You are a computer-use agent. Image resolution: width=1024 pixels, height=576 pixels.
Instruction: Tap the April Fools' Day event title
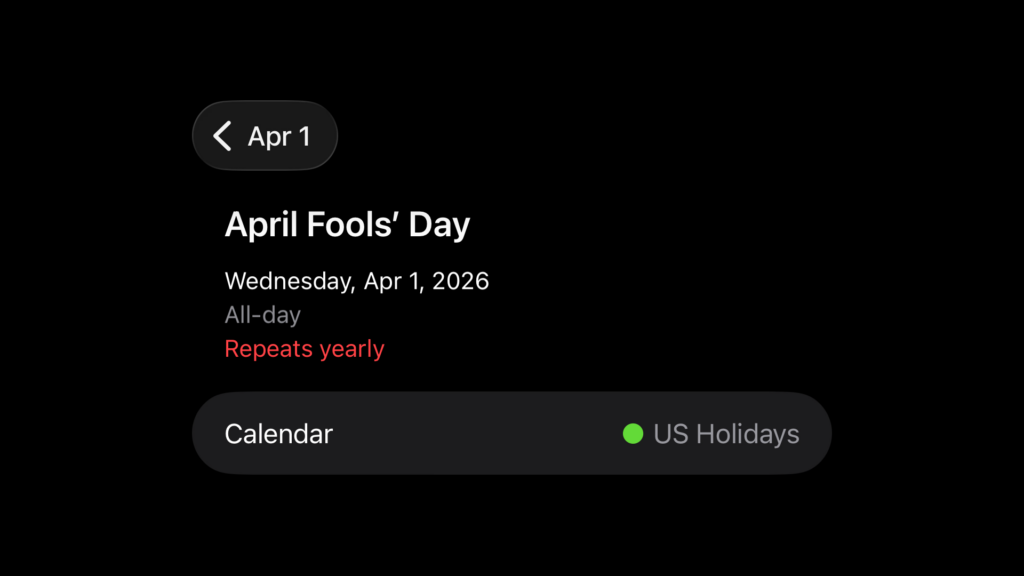[348, 224]
